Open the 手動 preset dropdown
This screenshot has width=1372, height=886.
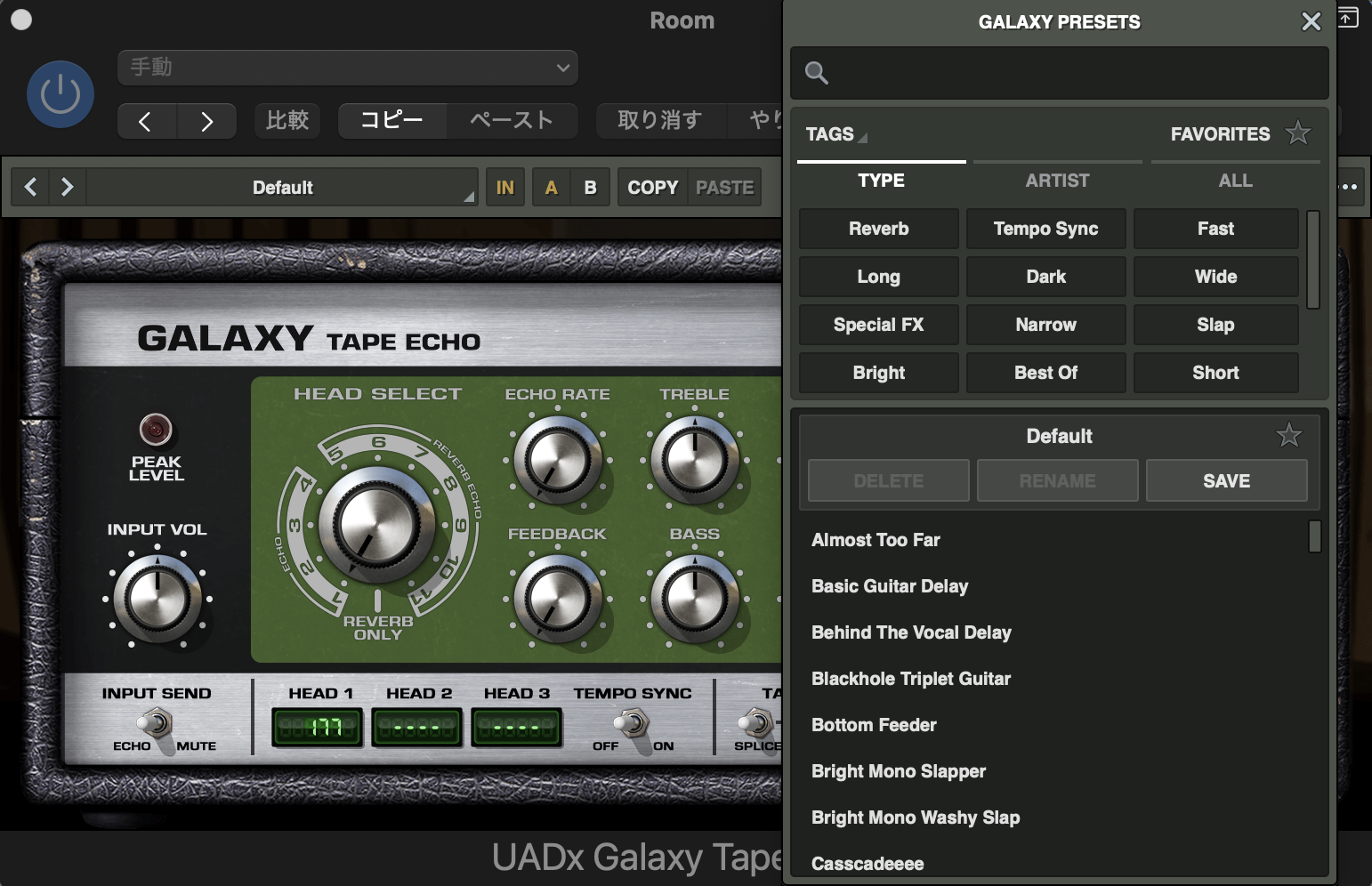click(348, 68)
